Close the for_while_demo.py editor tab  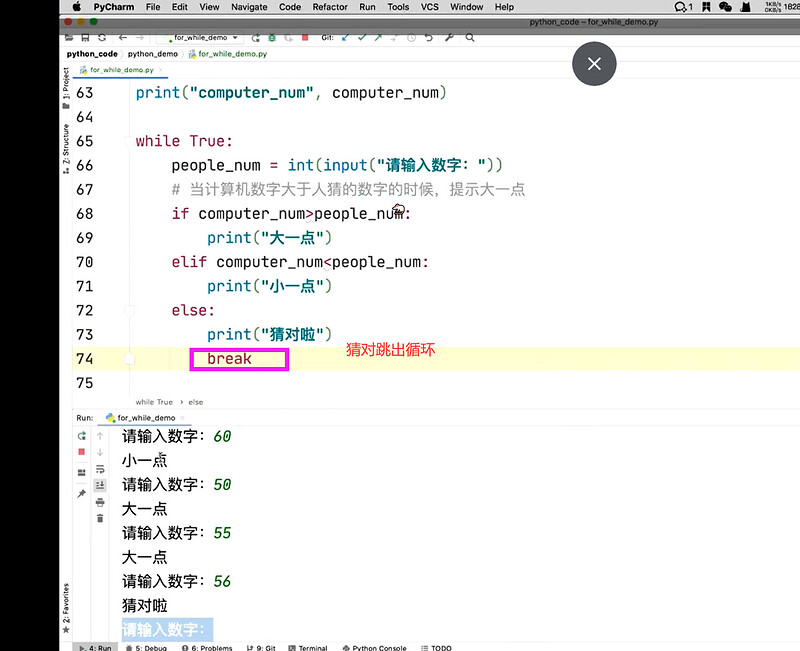click(161, 70)
